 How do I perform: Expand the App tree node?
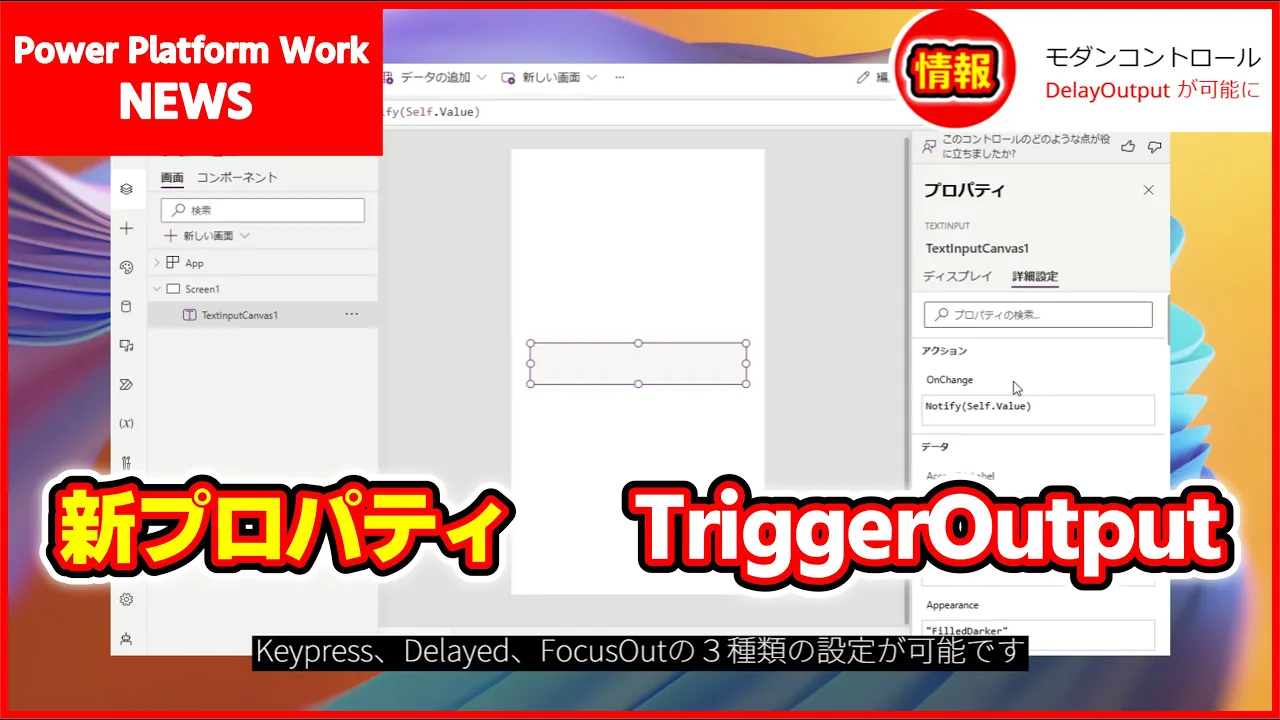(157, 262)
